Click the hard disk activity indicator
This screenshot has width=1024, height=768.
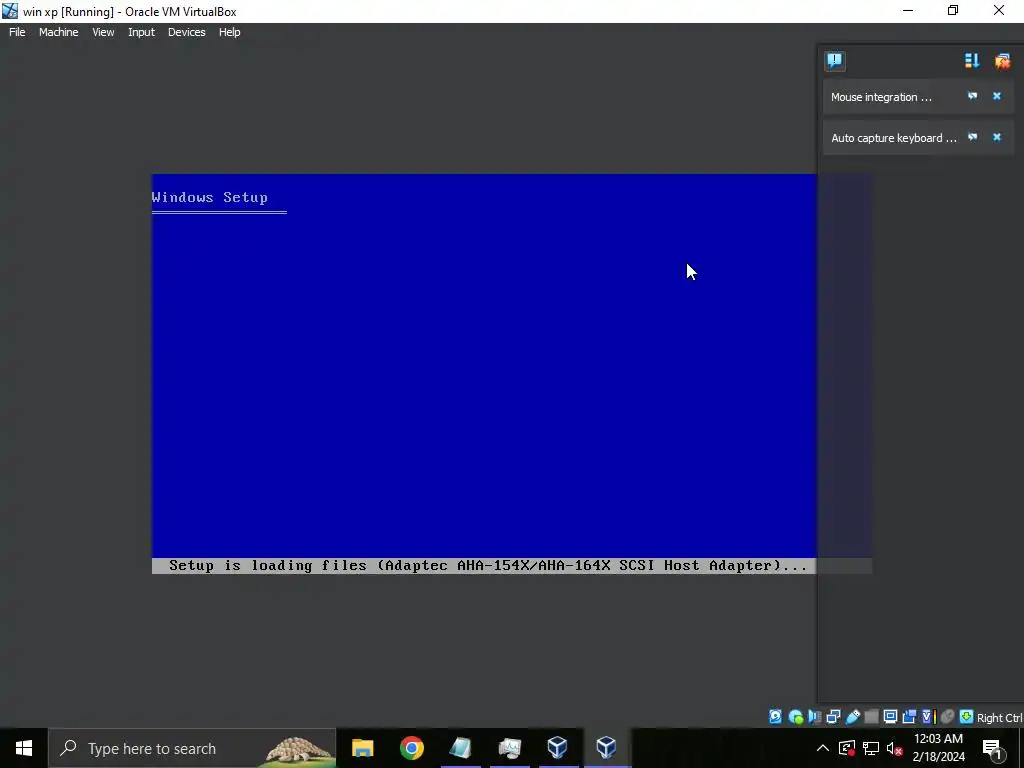point(775,717)
